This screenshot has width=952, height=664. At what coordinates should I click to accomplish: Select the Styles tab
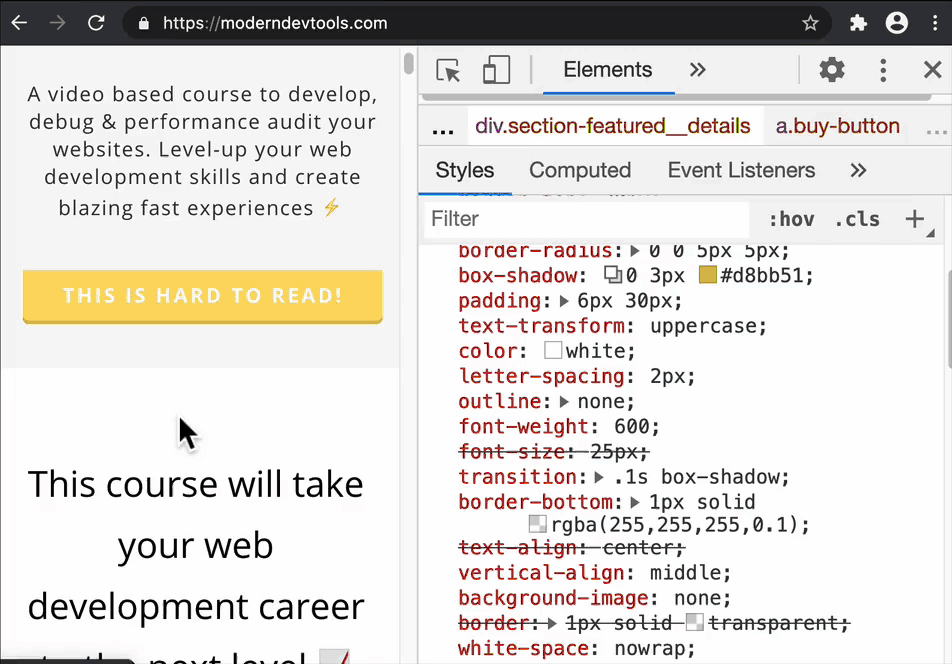coord(464,171)
